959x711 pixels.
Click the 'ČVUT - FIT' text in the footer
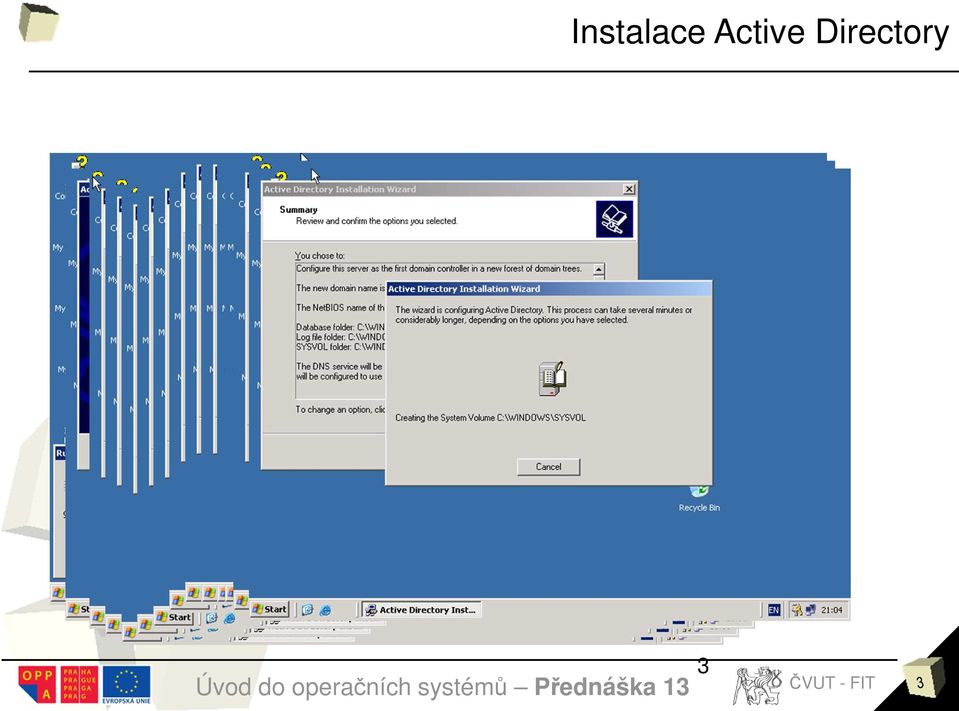832,682
